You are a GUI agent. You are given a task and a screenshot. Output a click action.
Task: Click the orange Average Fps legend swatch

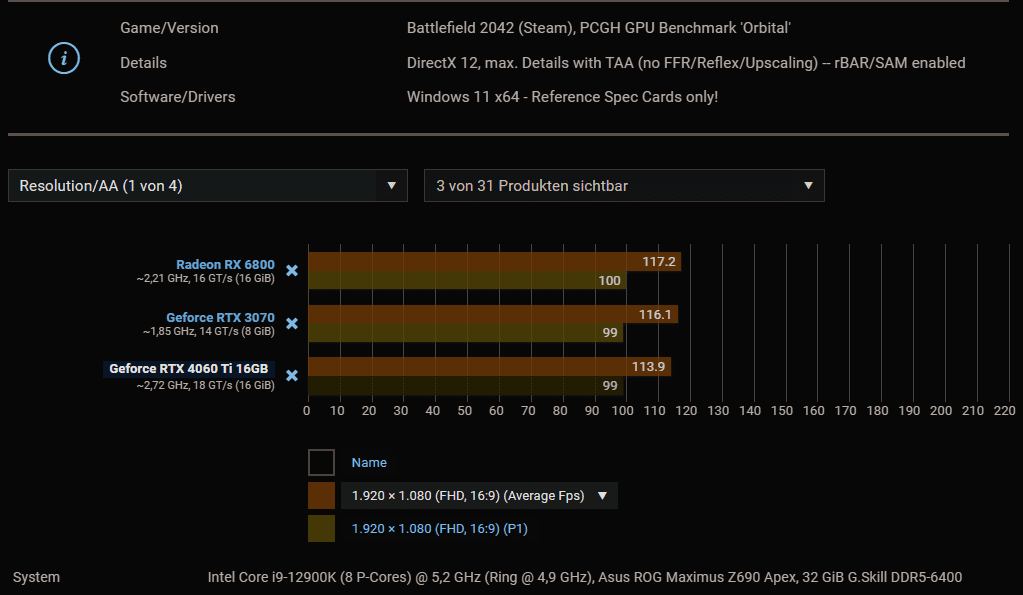(x=321, y=496)
